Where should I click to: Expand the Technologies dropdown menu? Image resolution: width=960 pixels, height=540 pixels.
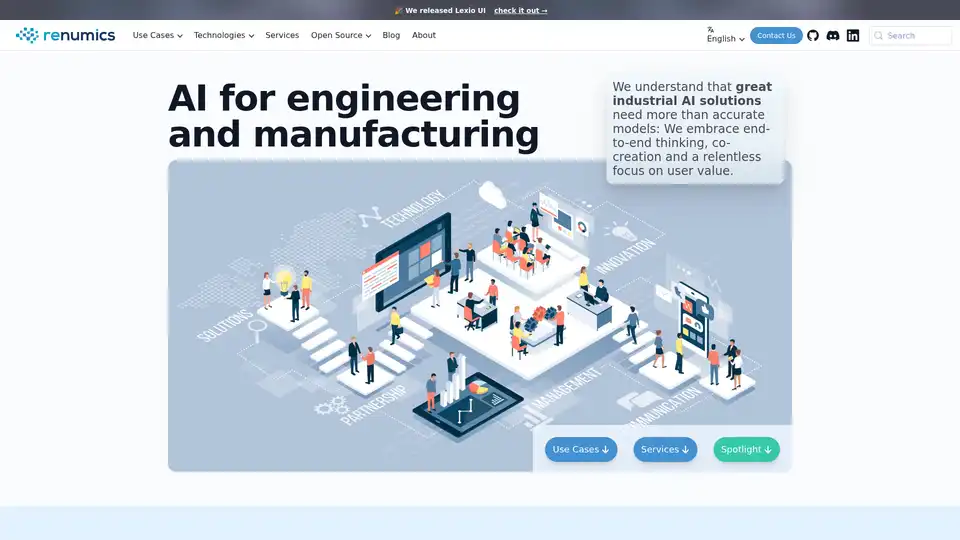[223, 35]
